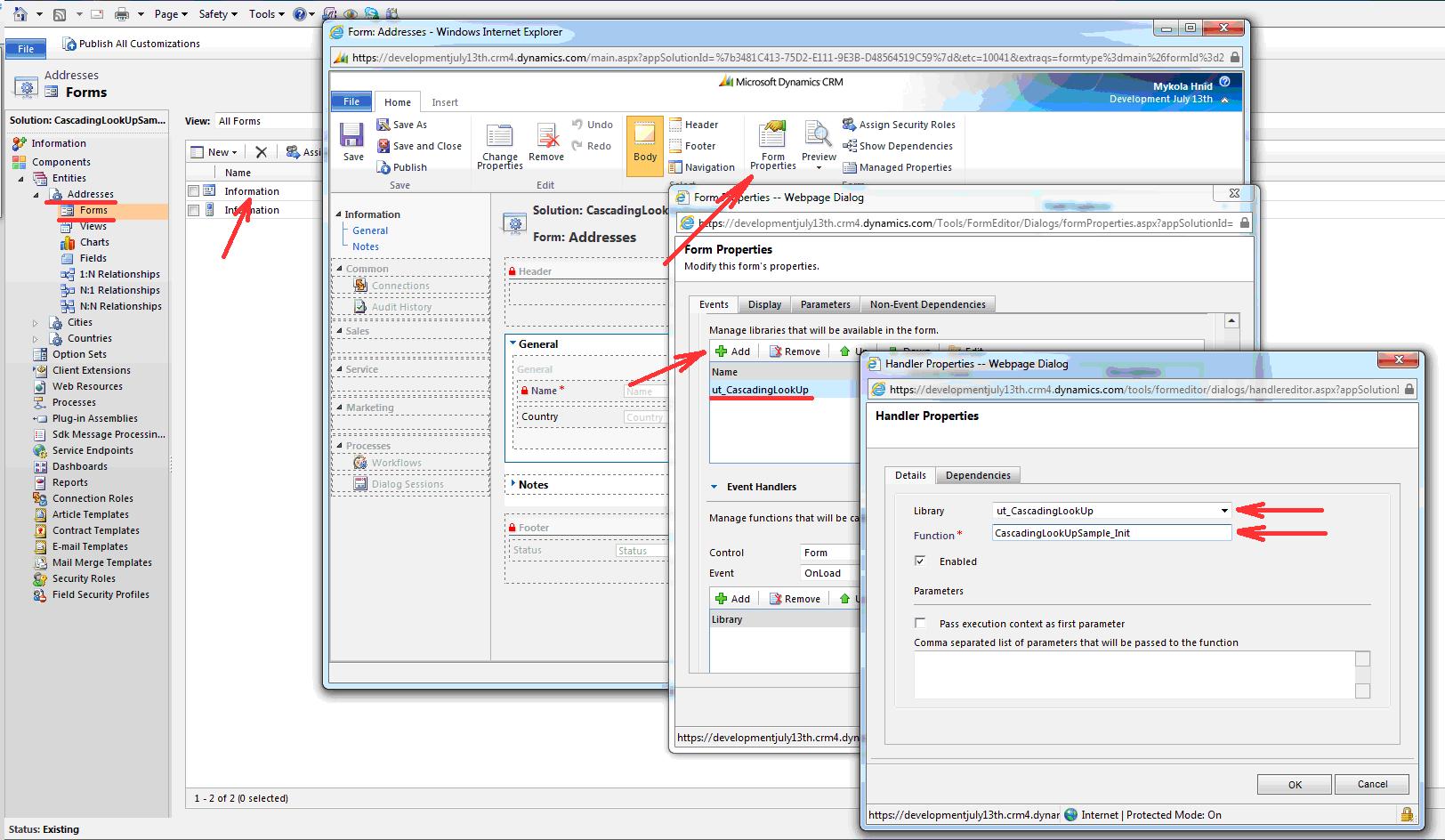Enable Pass execution context as first parameter
Viewport: 1445px width, 840px height.
[x=921, y=623]
